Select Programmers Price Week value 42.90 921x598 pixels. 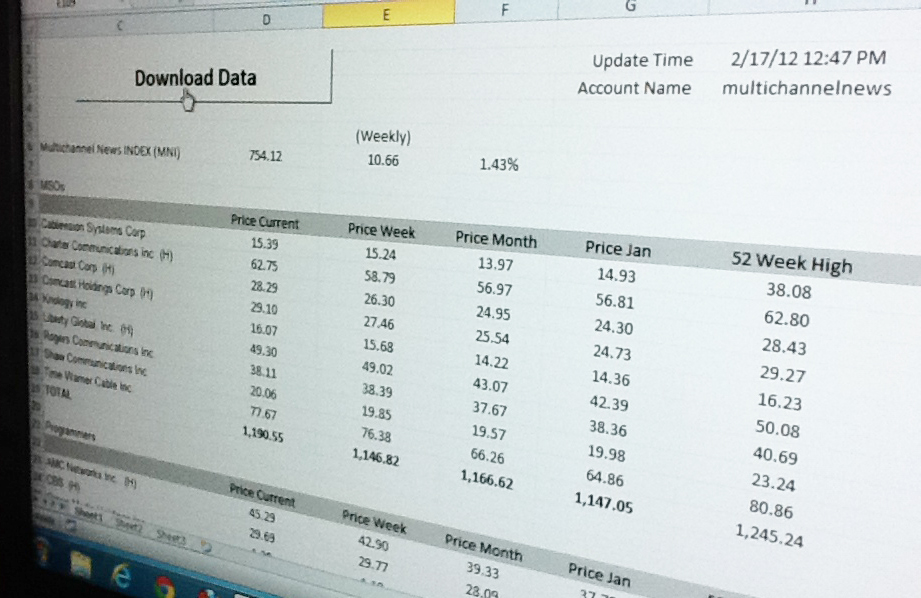click(x=373, y=543)
